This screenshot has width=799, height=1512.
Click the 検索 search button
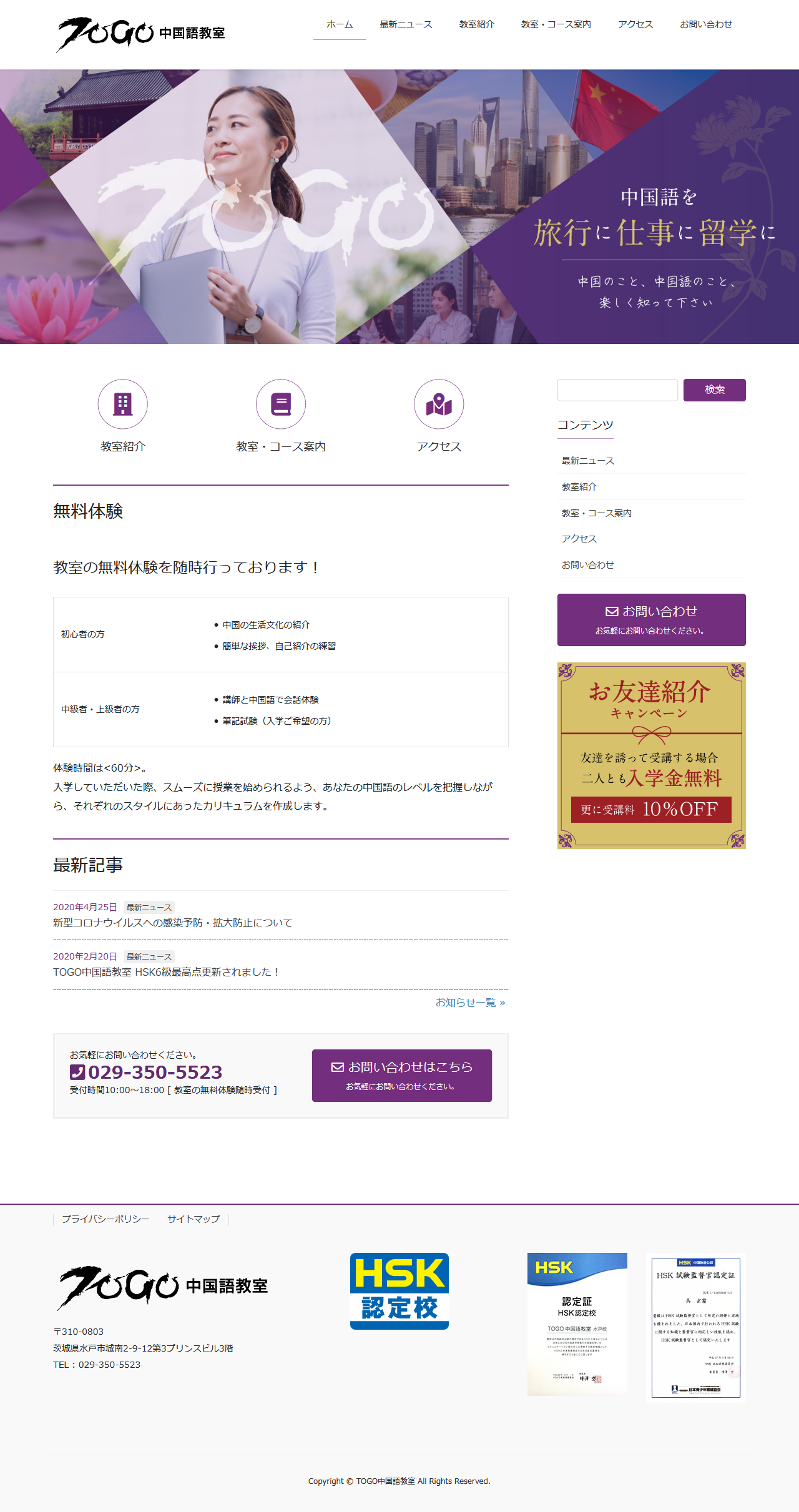coord(715,390)
